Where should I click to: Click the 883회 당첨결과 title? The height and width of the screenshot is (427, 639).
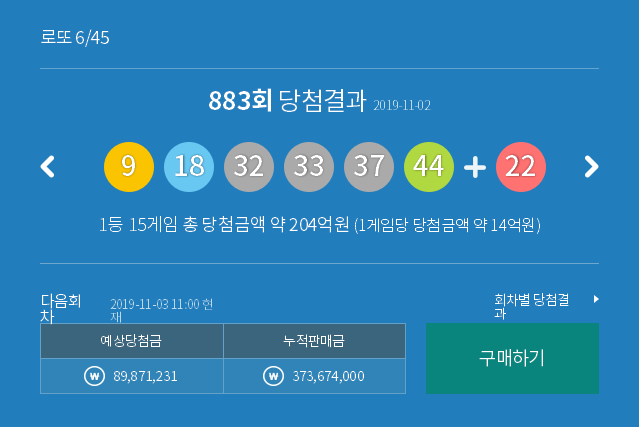point(287,100)
